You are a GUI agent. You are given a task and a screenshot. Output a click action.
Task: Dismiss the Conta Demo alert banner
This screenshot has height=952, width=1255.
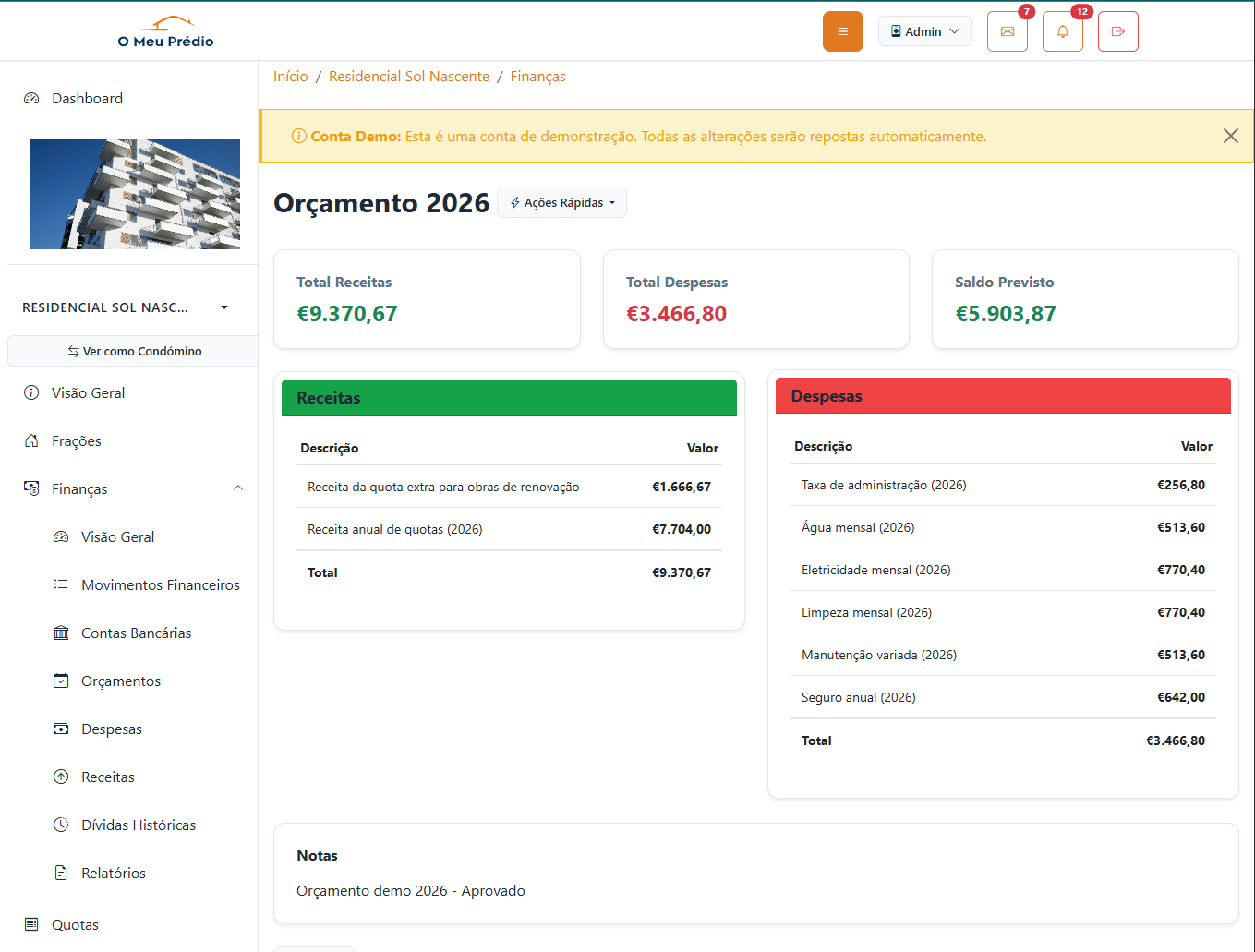pos(1230,136)
